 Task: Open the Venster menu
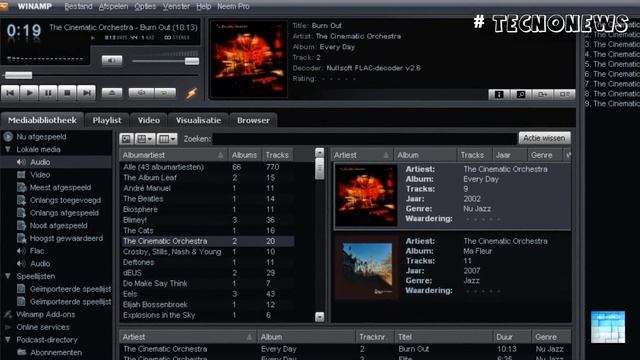coord(176,7)
